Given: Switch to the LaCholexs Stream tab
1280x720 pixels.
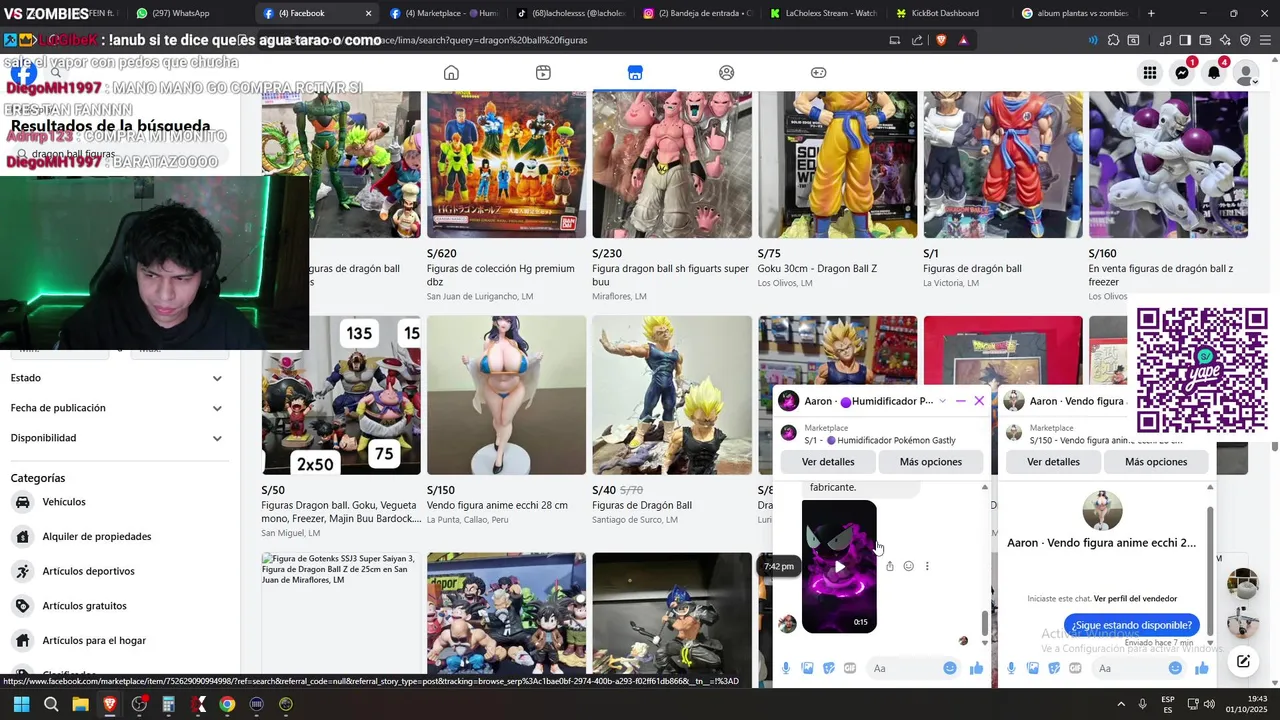Looking at the screenshot, I should pos(823,13).
